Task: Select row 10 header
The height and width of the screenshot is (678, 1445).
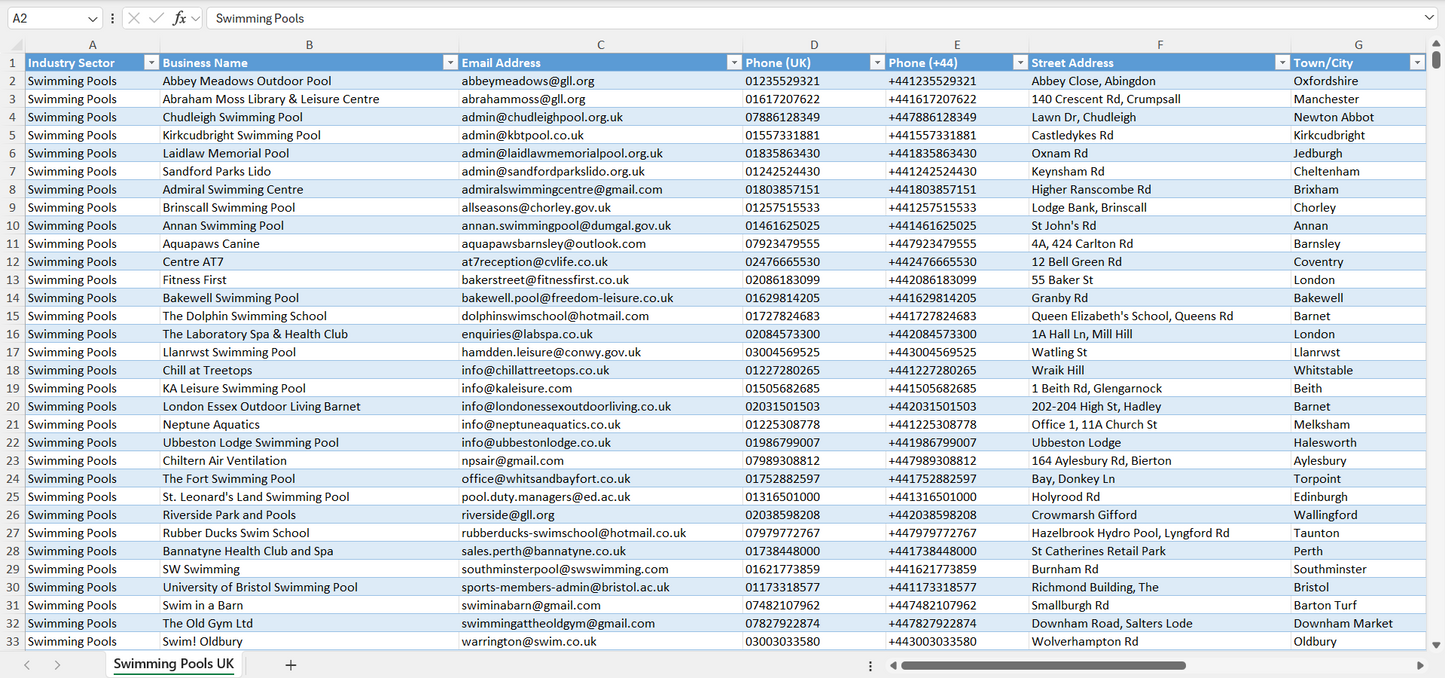Action: pyautogui.click(x=13, y=226)
